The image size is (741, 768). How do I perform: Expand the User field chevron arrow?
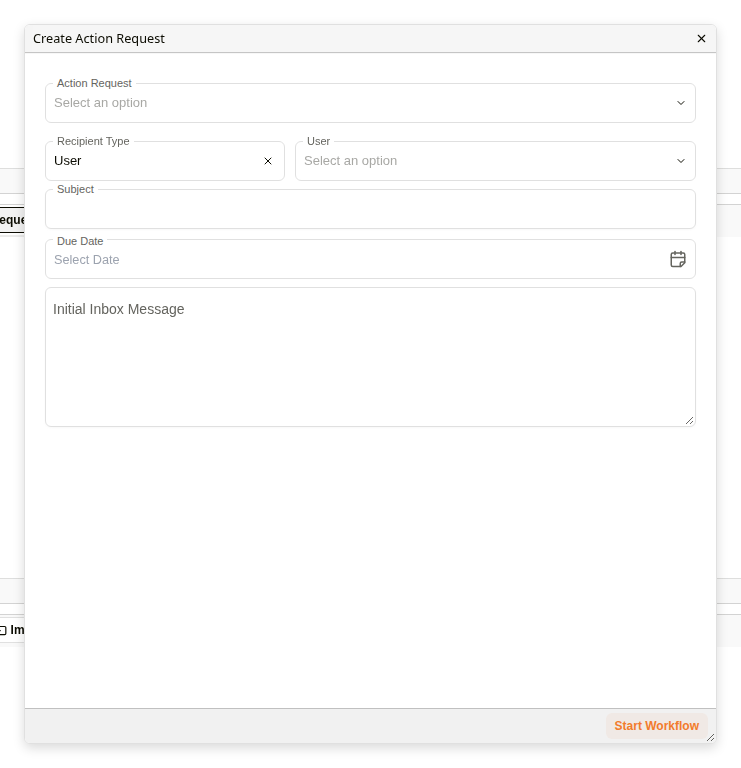681,161
